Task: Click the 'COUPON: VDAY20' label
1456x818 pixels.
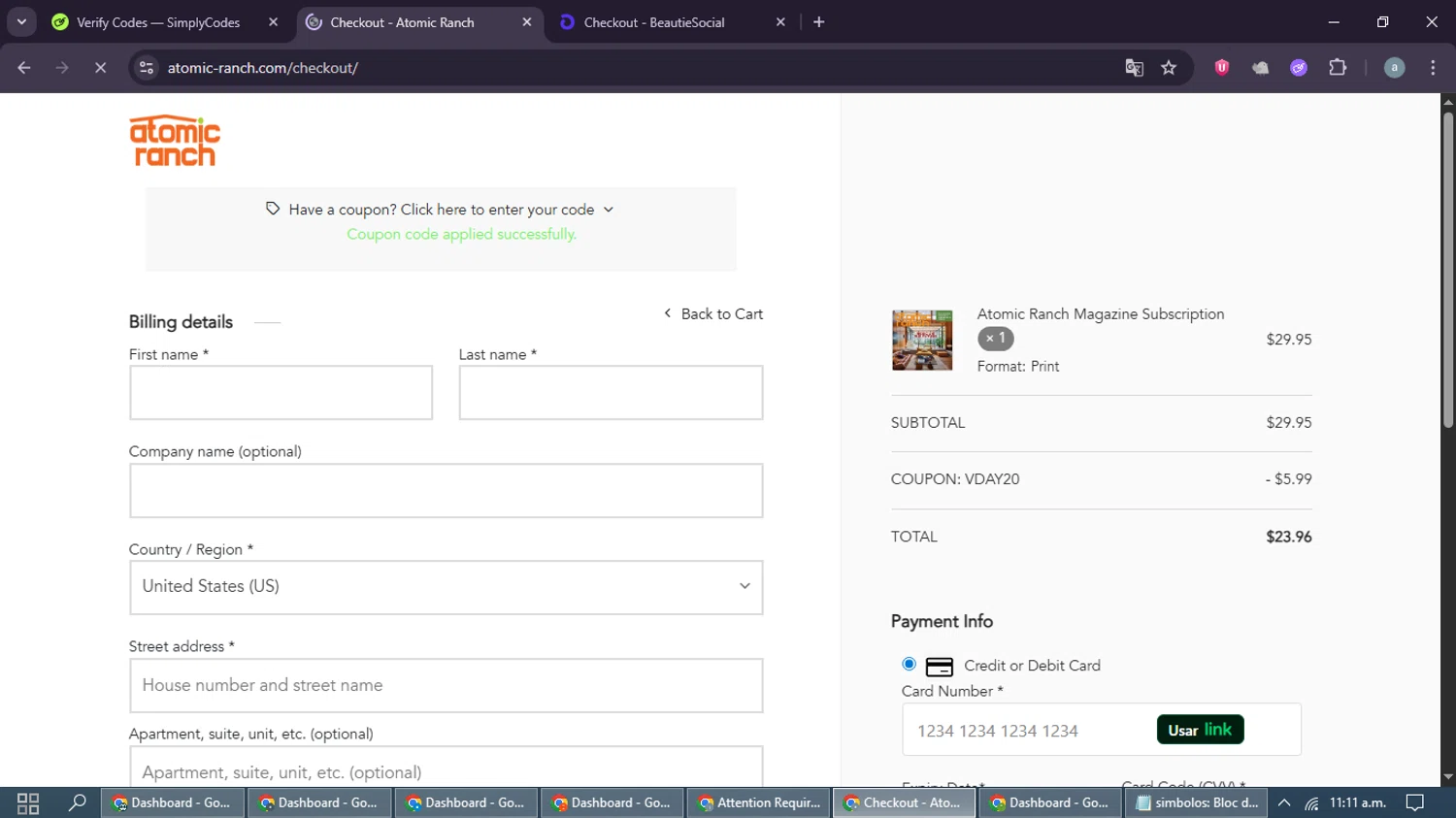Action: point(955,479)
